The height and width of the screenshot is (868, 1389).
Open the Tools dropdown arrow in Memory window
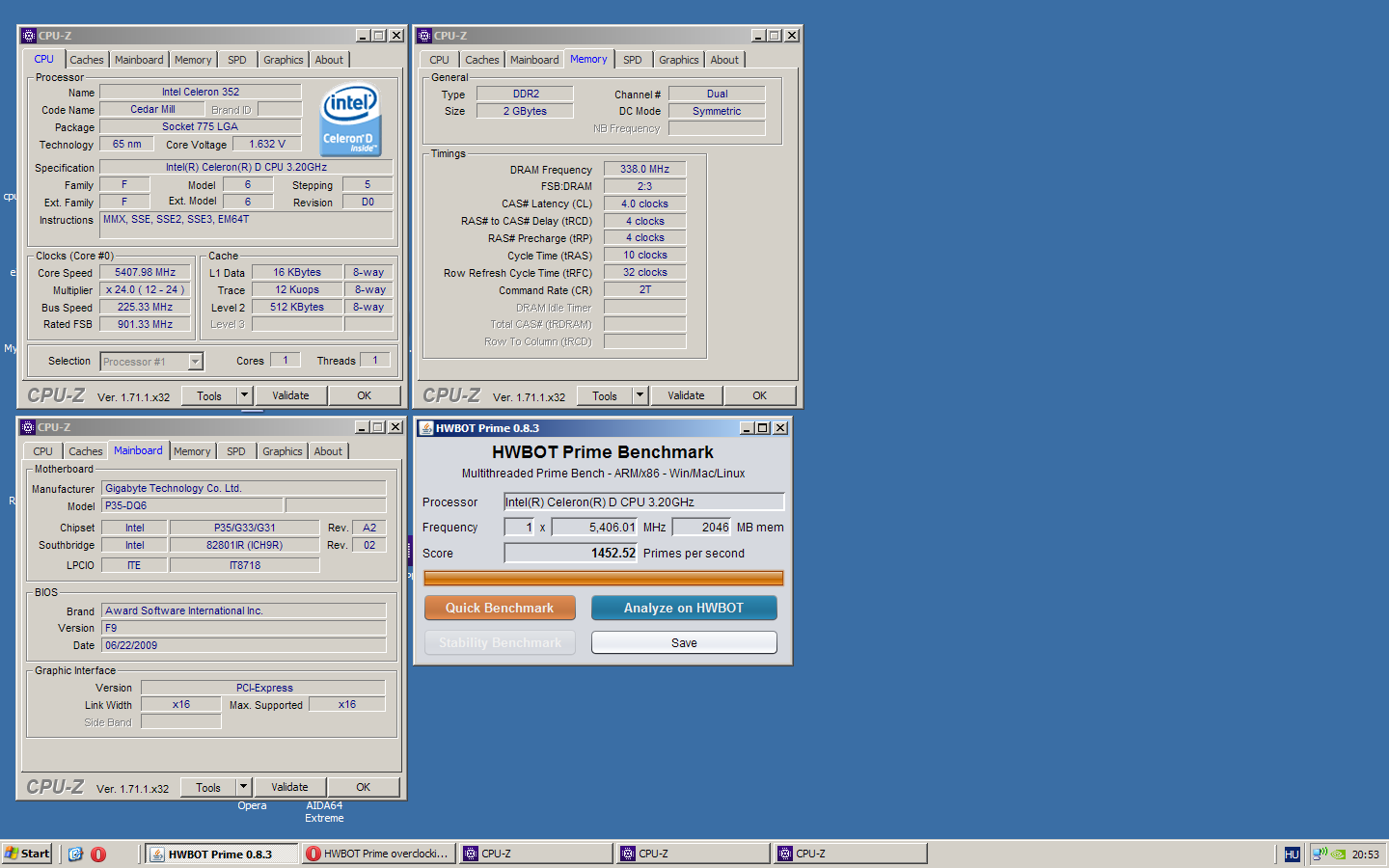coord(640,395)
